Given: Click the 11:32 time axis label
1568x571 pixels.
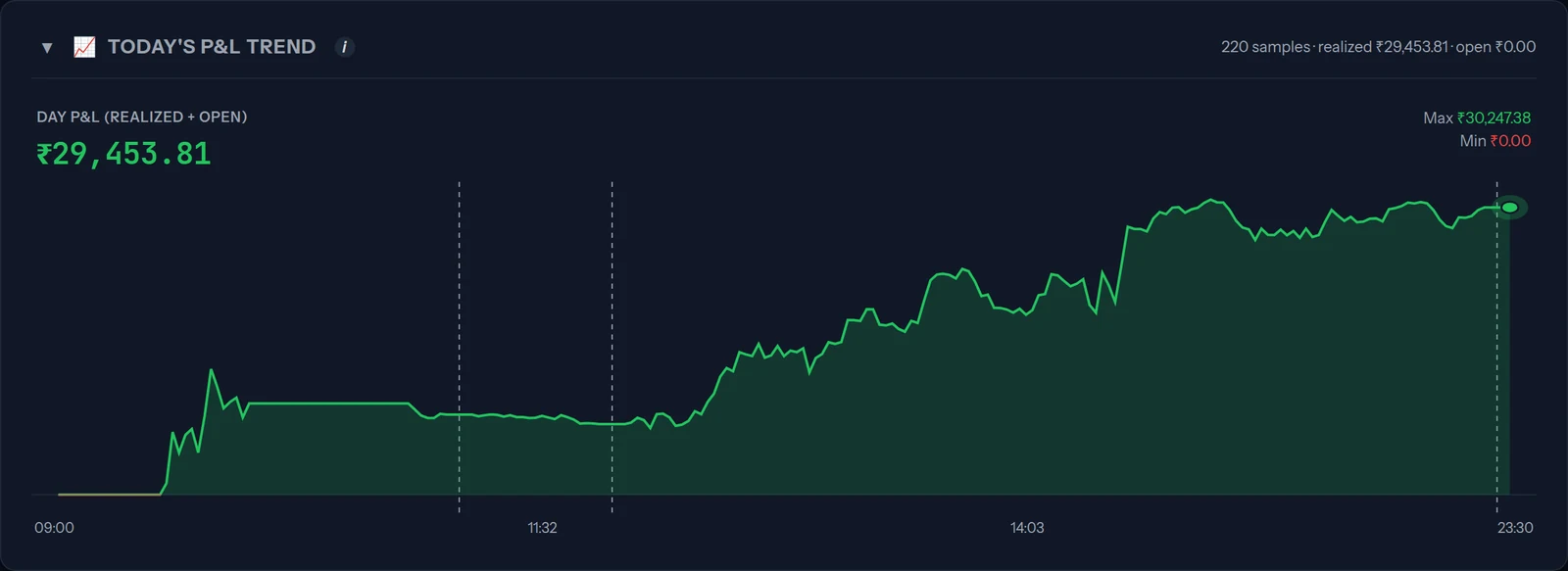Looking at the screenshot, I should pos(542,528).
